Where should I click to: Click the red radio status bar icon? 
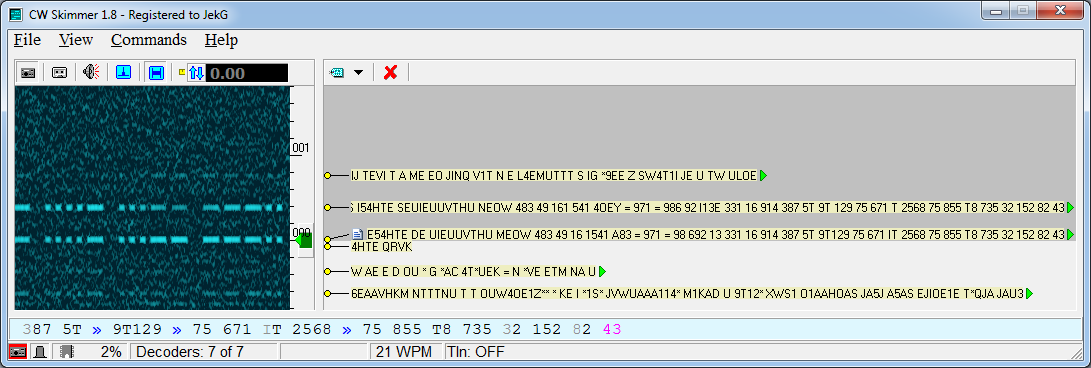click(18, 352)
